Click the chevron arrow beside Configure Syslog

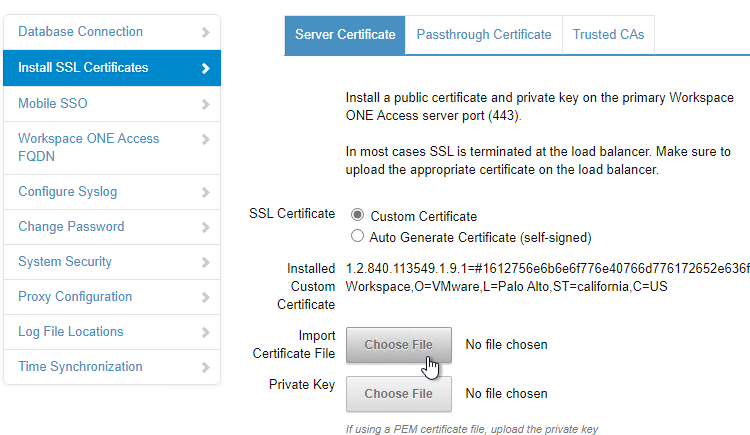point(206,192)
